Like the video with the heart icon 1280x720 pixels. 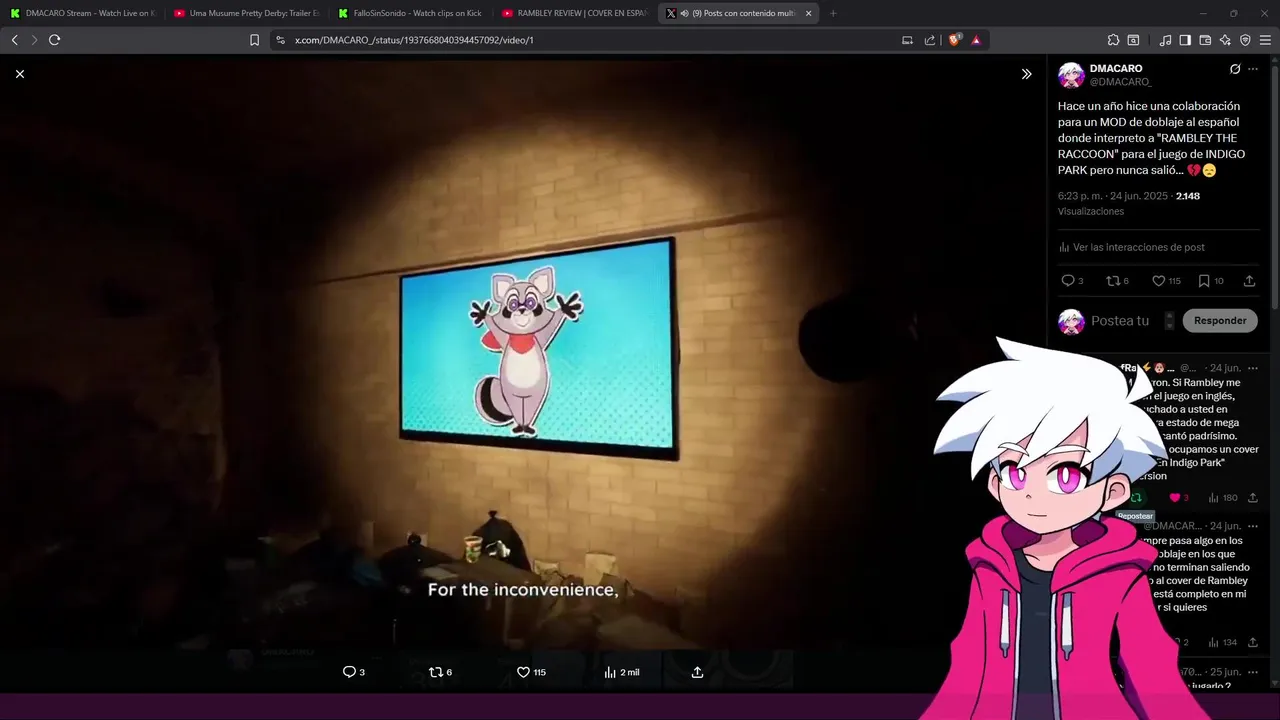pyautogui.click(x=523, y=672)
